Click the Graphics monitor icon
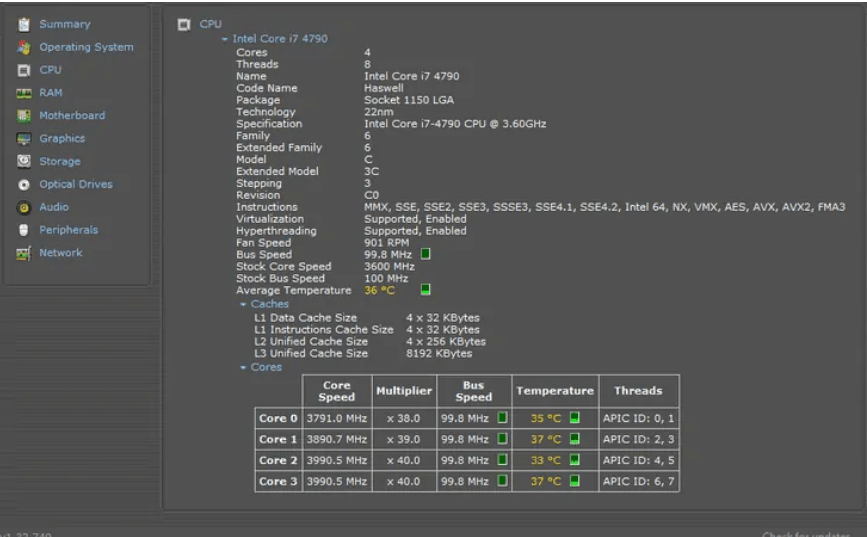Viewport: 867px width, 537px height. tap(24, 139)
